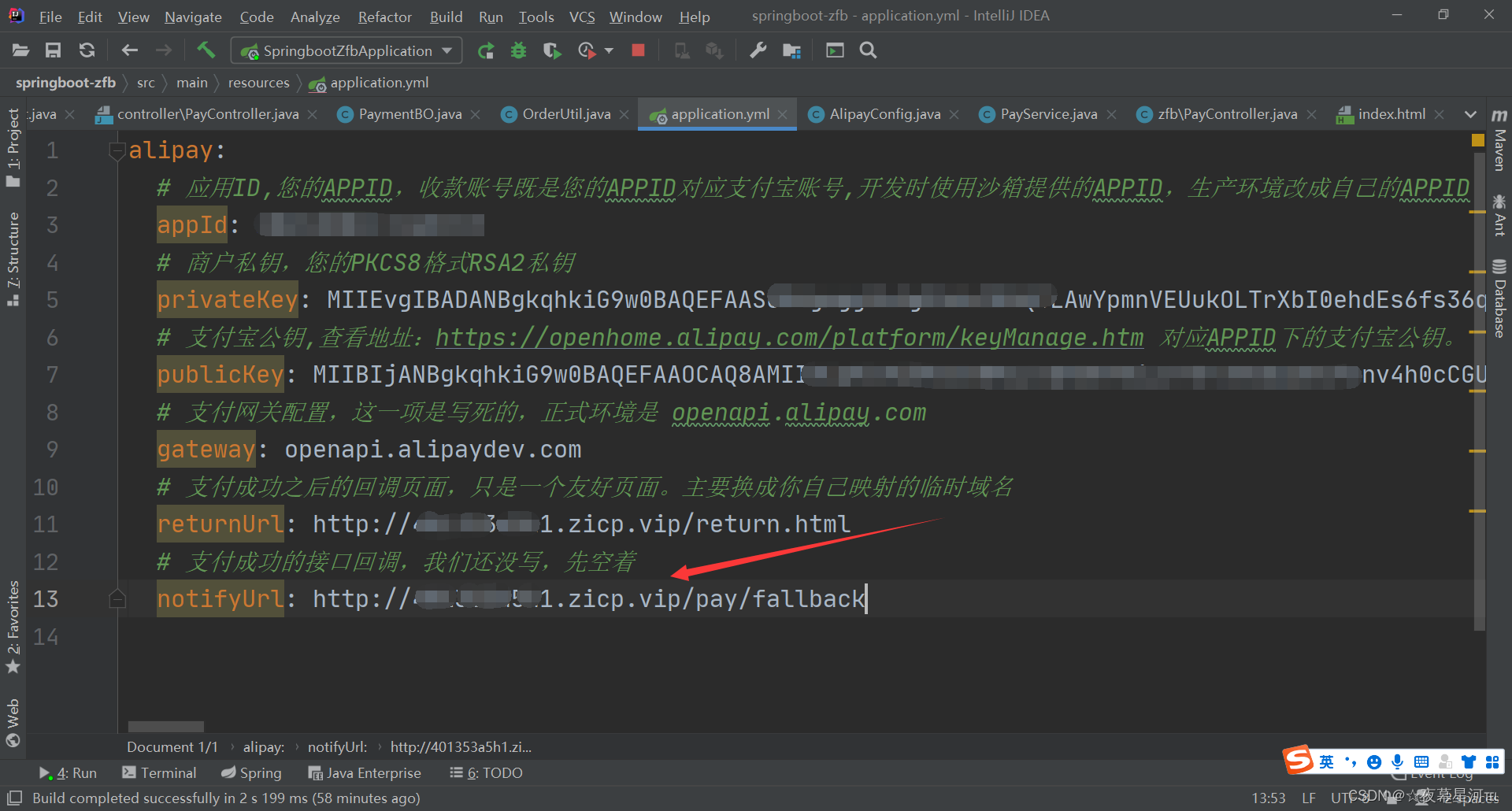The image size is (1512, 811).
Task: Open Web tool window sidebar
Action: pyautogui.click(x=13, y=723)
